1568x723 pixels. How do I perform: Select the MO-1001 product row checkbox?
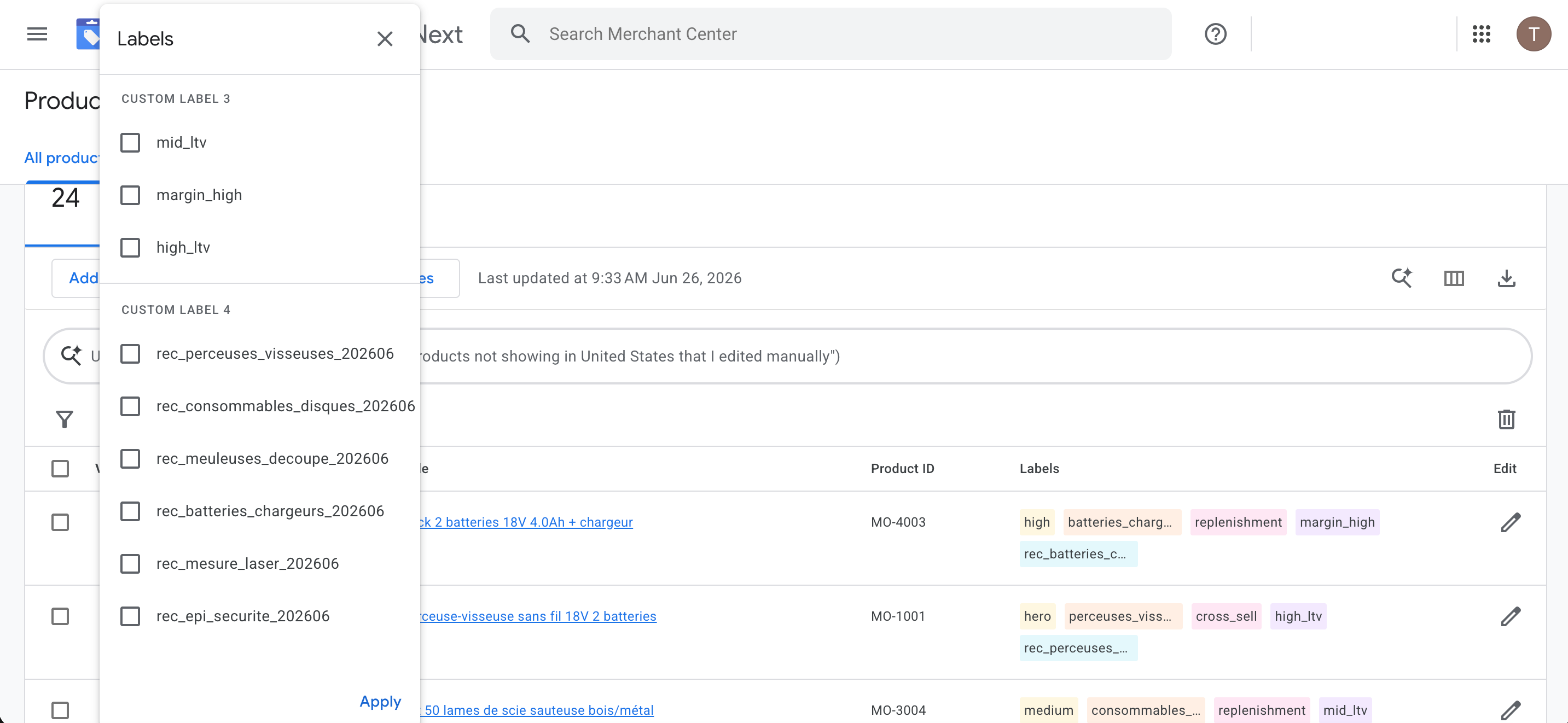[x=60, y=616]
